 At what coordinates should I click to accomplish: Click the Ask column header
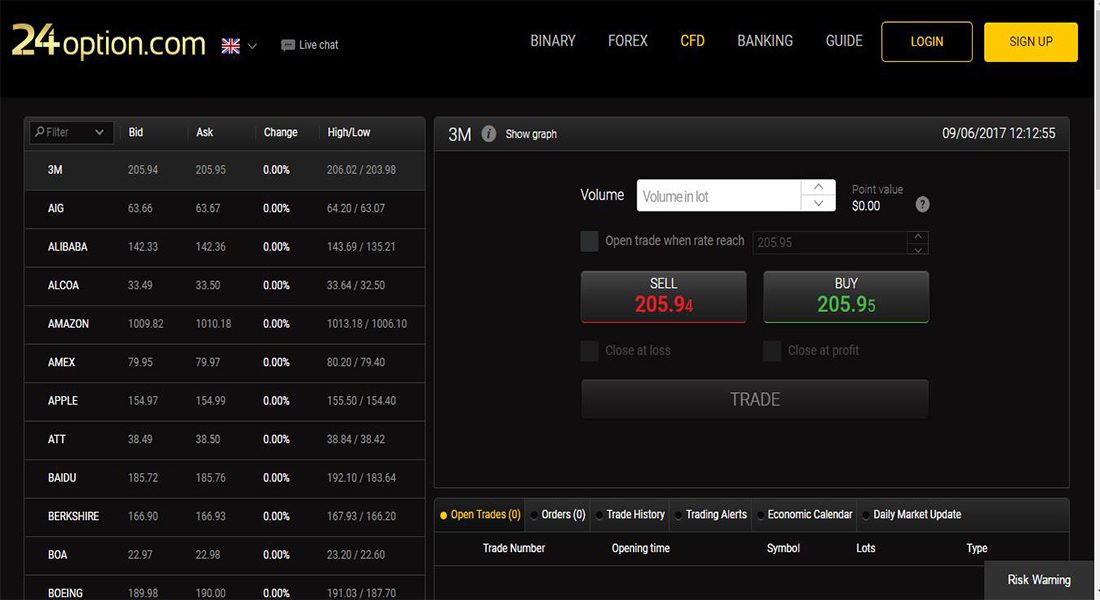click(x=204, y=132)
